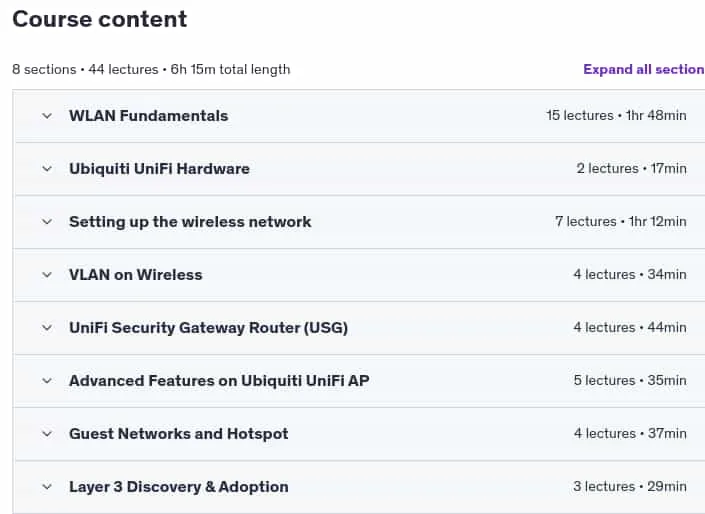Expand the Ubiquiti UniFi Hardware chevron
This screenshot has width=705, height=514.
pos(47,169)
